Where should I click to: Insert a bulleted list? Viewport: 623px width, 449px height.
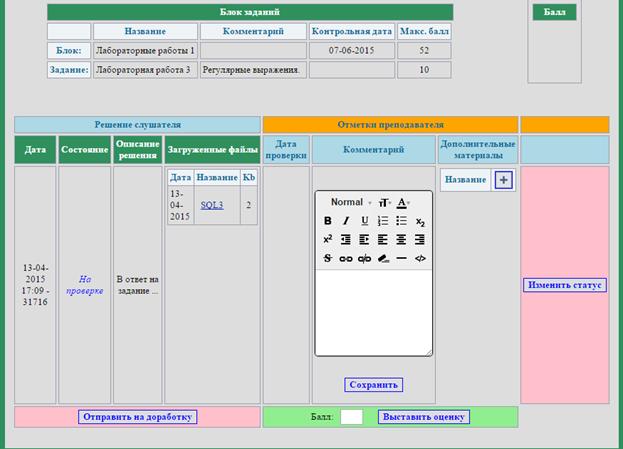pyautogui.click(x=401, y=221)
